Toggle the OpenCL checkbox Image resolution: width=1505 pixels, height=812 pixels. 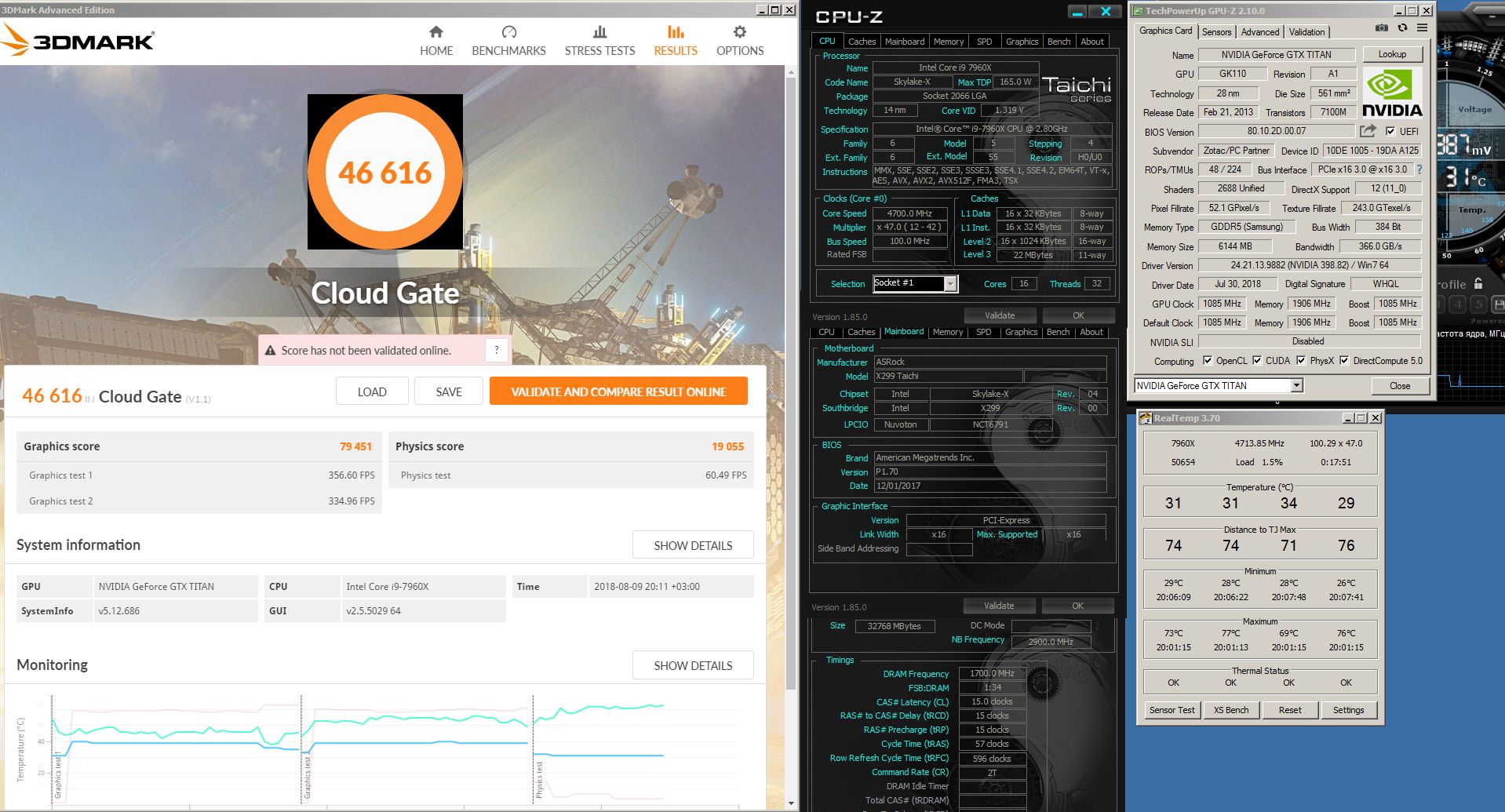(x=1208, y=361)
